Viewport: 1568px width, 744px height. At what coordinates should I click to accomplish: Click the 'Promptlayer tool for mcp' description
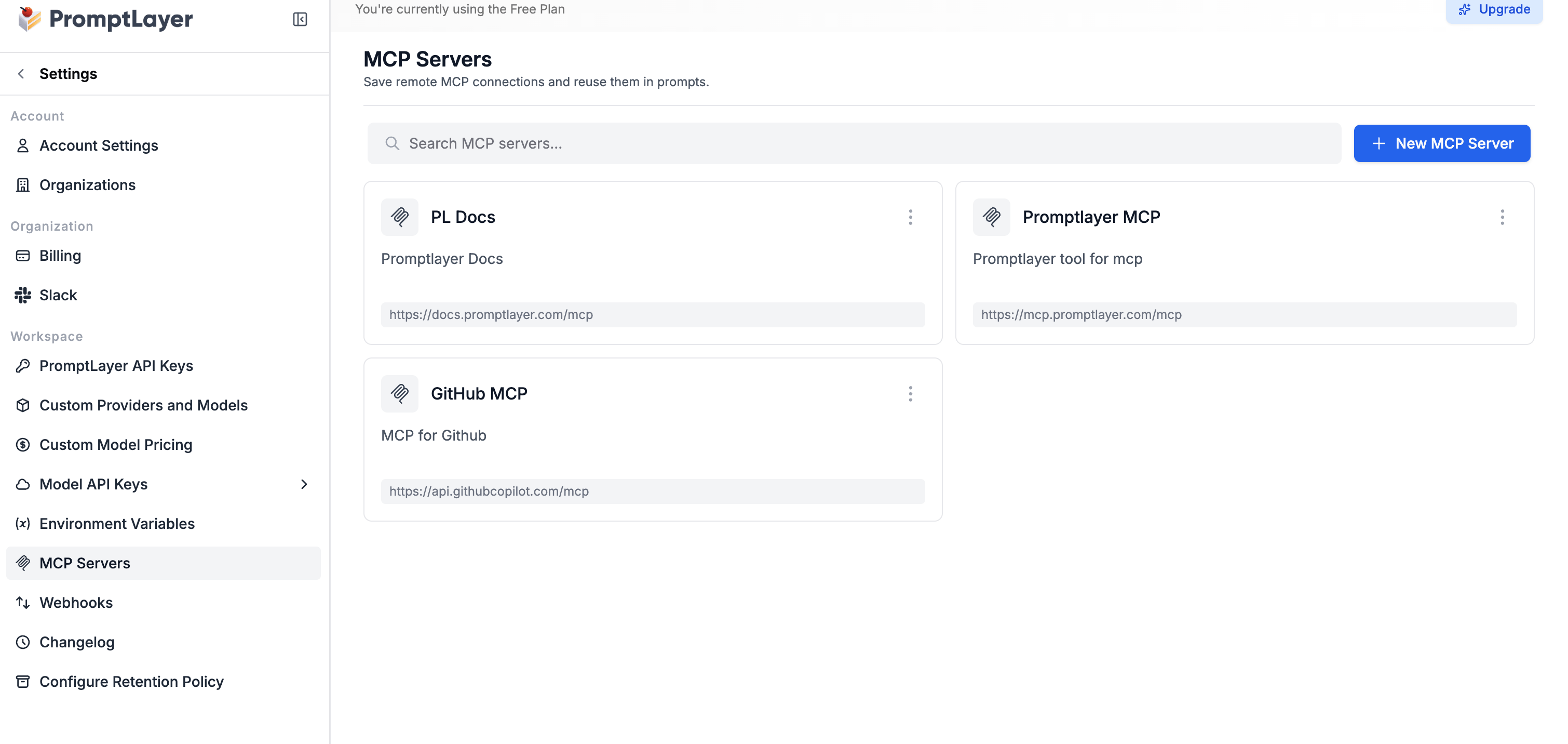[x=1057, y=259]
